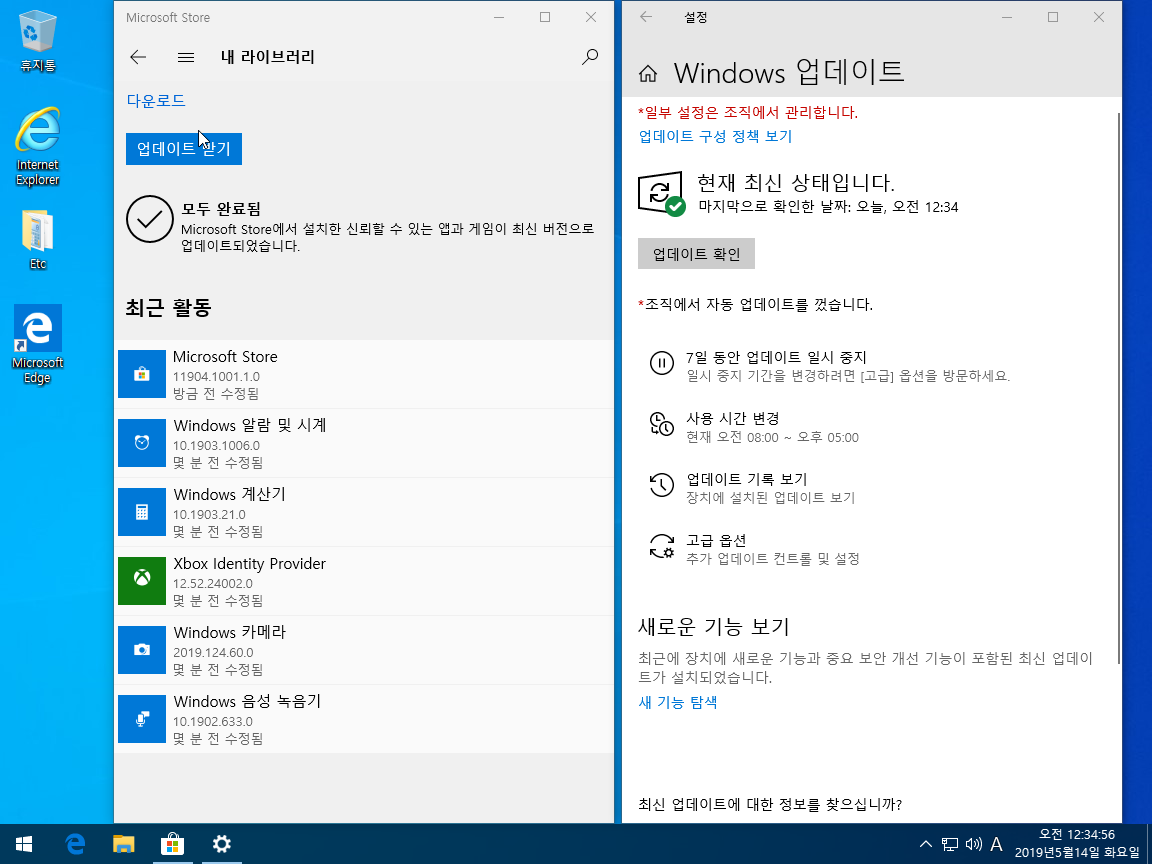Launch Edge from the taskbar

tap(75, 844)
